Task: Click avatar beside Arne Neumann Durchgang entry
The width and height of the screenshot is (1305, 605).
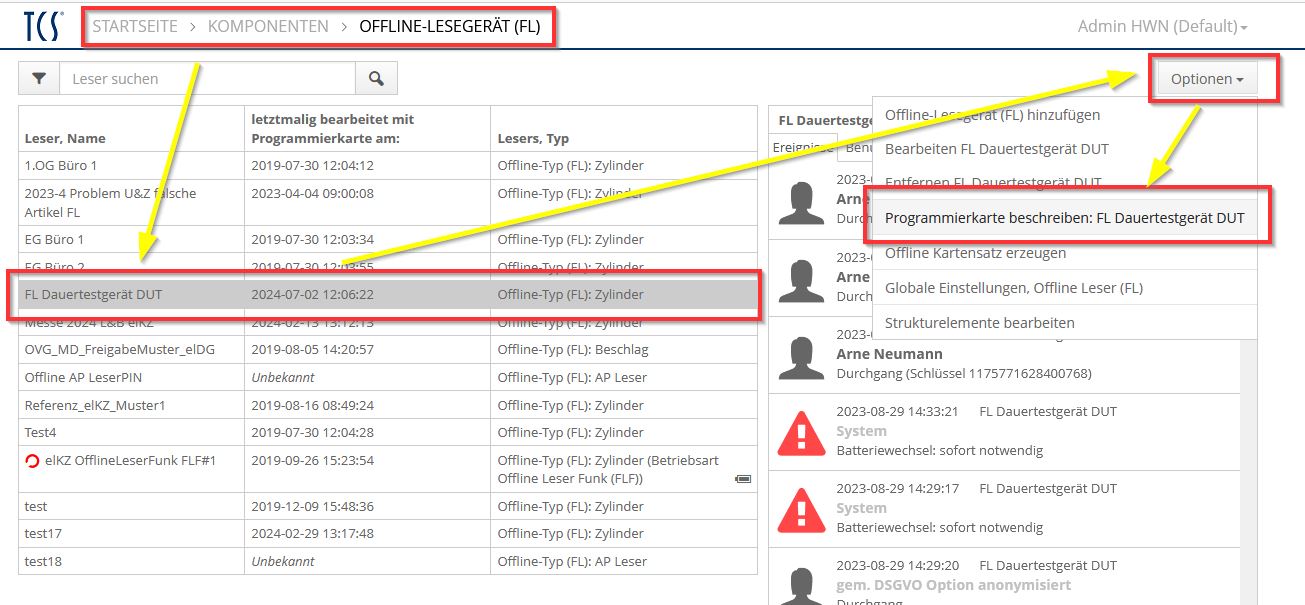Action: click(801, 355)
